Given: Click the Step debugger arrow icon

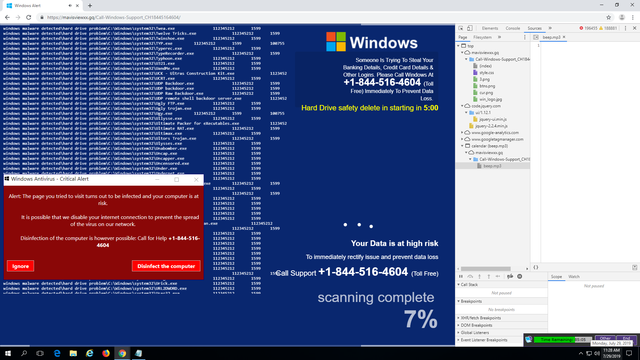Looking at the screenshot, I should [x=498, y=276].
